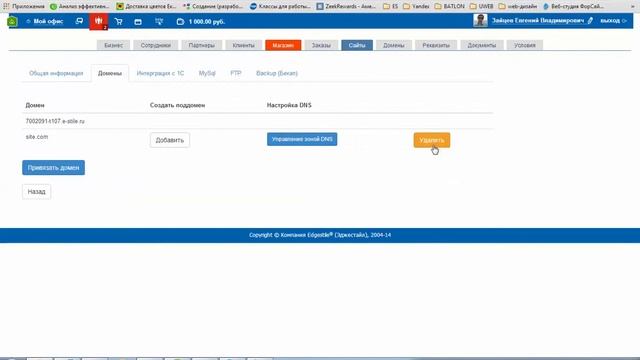Switch to the Документы section tab
Image resolution: width=640 pixels, height=360 pixels.
pos(482,45)
